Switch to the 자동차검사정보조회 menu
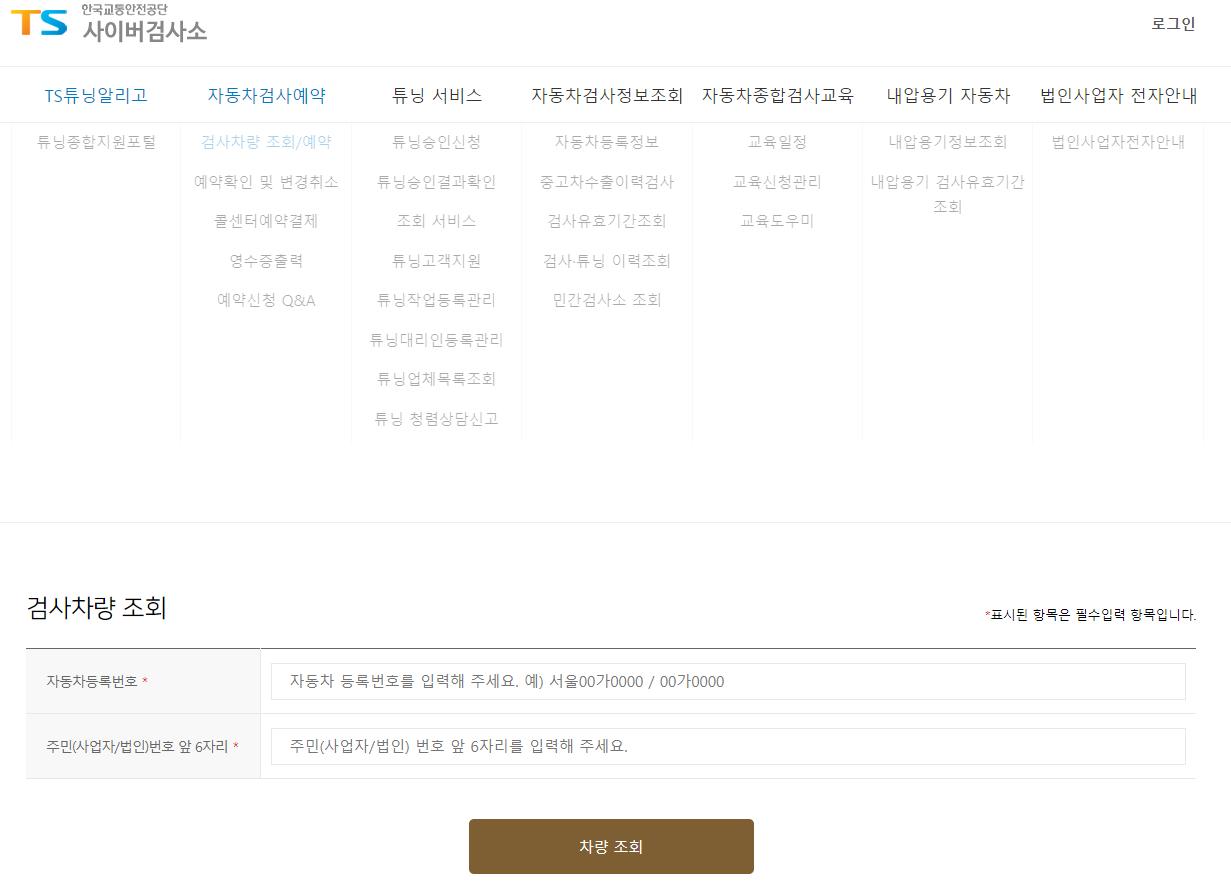Image resolution: width=1231 pixels, height=882 pixels. [608, 94]
